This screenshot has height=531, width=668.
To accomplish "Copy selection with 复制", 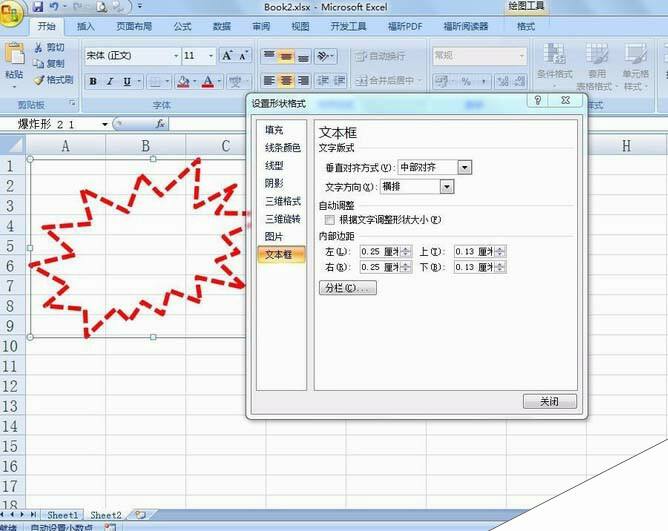I will (49, 63).
